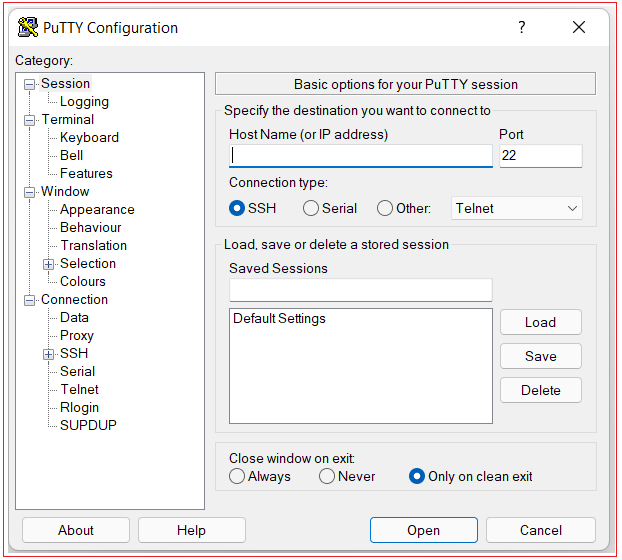This screenshot has height=560, width=622.
Task: Collapse the Connection tree node
Action: click(x=29, y=301)
